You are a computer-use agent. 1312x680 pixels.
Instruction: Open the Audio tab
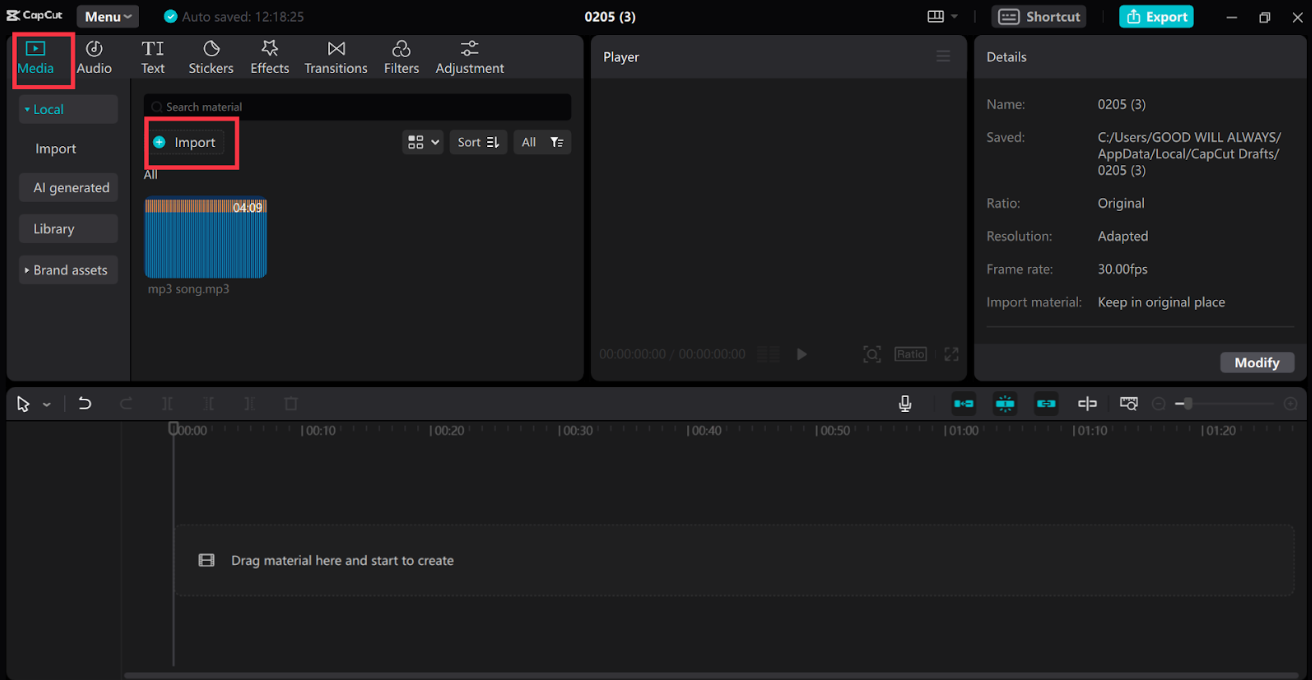tap(94, 58)
